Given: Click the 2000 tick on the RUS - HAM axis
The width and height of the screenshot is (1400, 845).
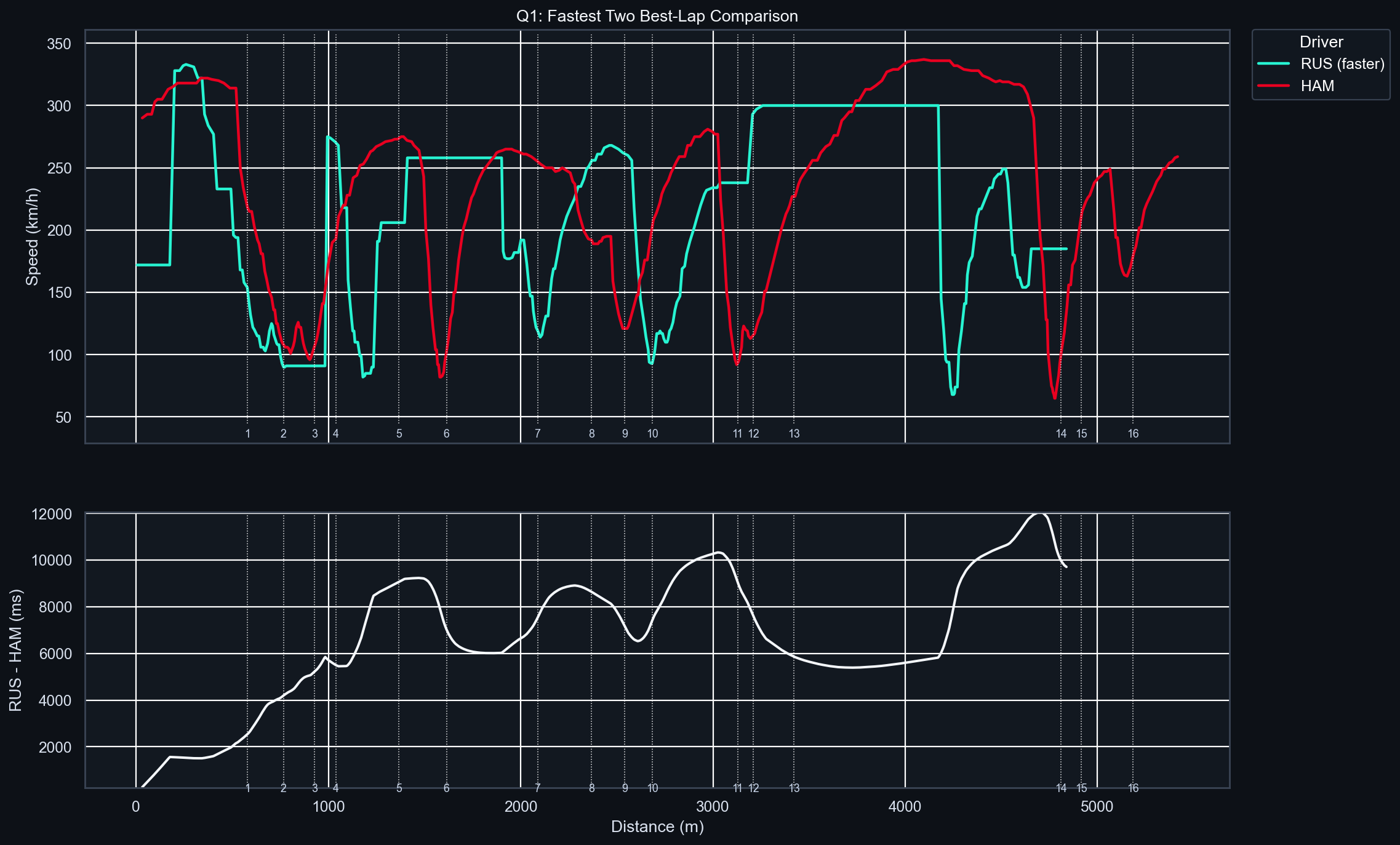Looking at the screenshot, I should 55,747.
